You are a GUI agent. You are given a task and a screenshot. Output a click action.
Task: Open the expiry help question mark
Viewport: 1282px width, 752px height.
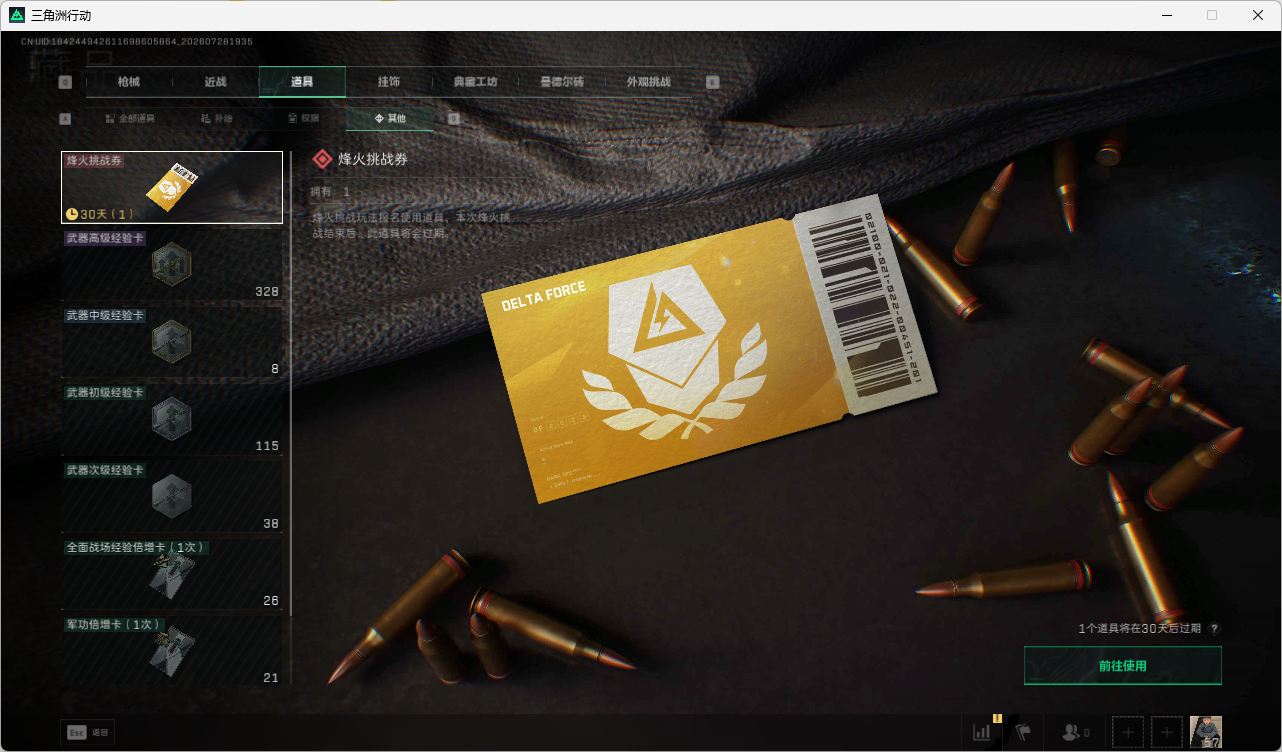point(1215,629)
